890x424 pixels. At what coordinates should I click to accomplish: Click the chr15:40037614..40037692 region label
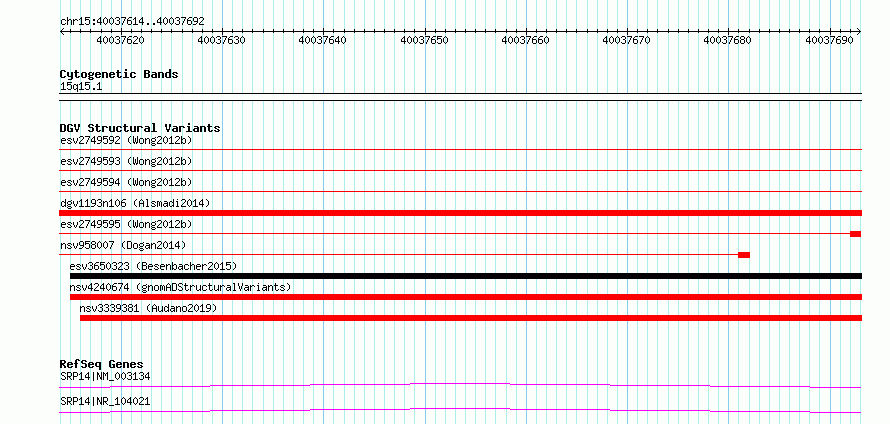click(x=132, y=21)
